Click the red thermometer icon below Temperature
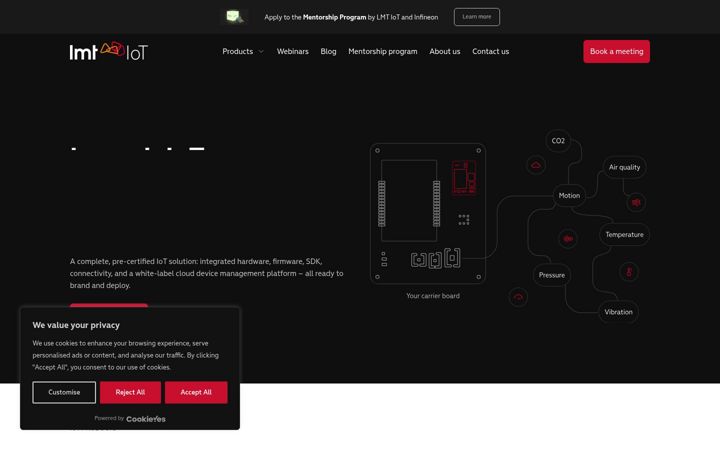 coord(629,272)
